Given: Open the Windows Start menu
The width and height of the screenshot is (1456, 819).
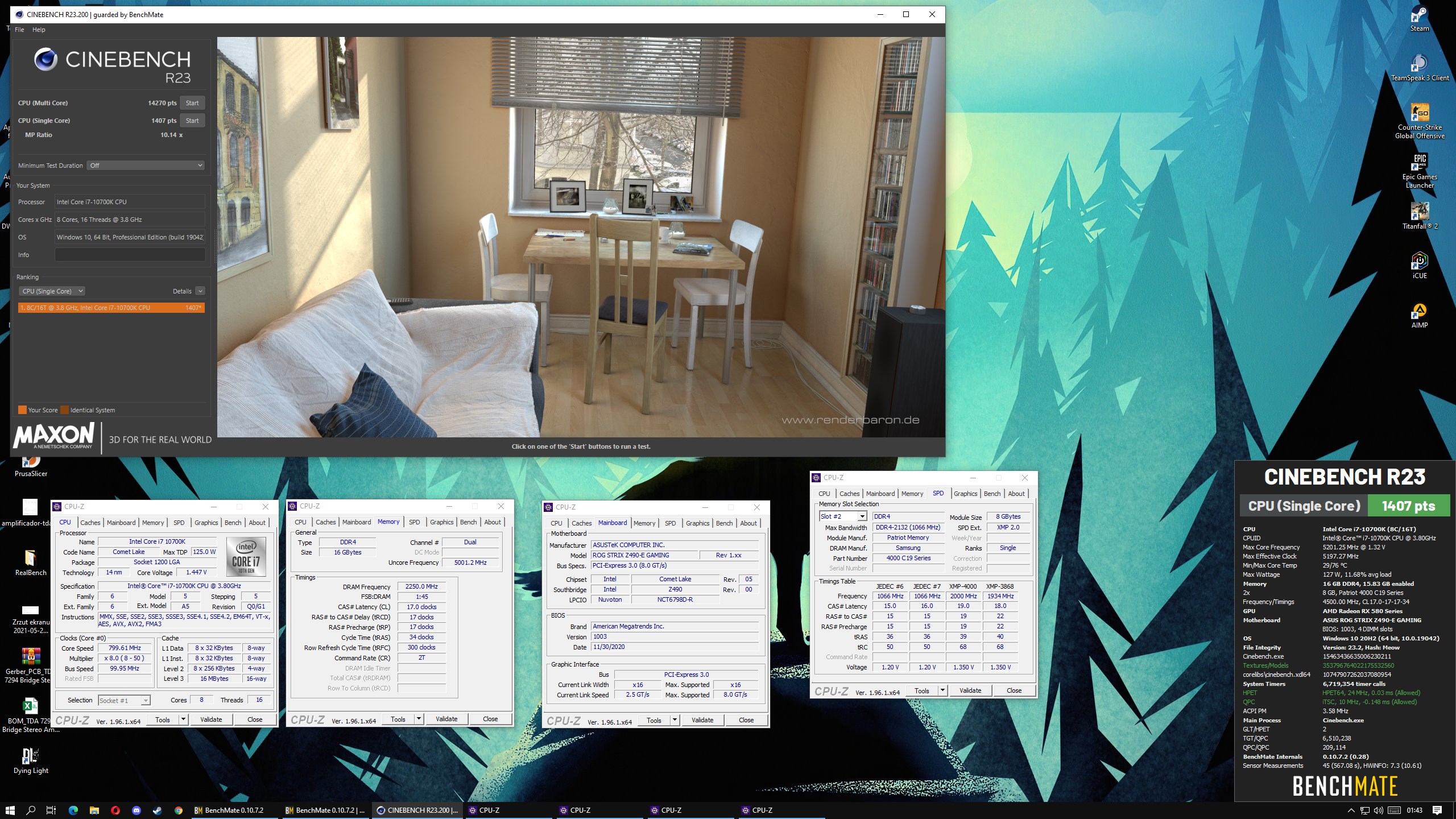Looking at the screenshot, I should pyautogui.click(x=10, y=810).
